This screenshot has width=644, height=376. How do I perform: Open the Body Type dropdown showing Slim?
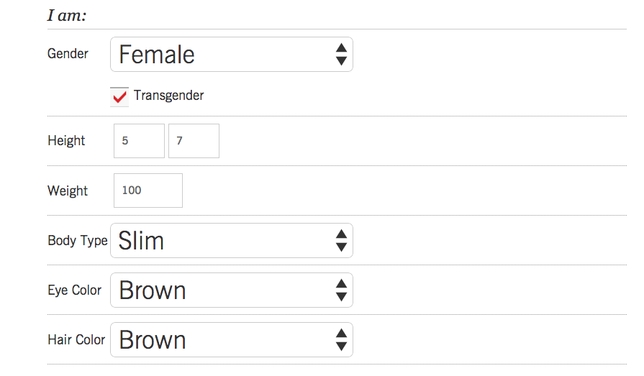tap(232, 240)
